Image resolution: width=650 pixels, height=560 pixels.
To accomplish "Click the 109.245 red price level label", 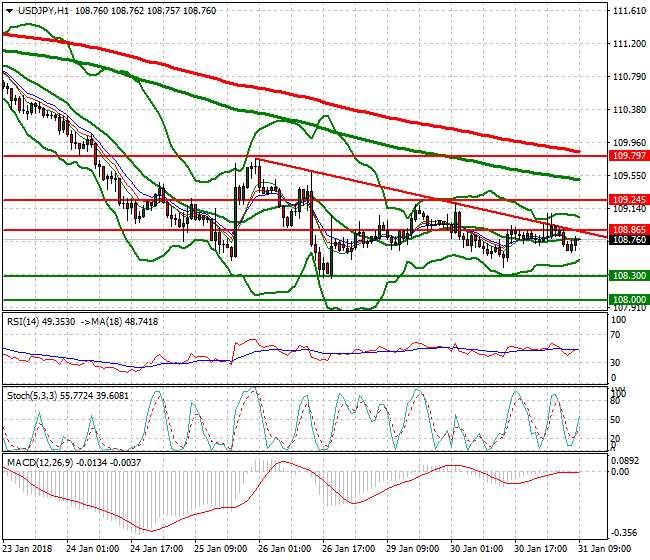I will [629, 200].
